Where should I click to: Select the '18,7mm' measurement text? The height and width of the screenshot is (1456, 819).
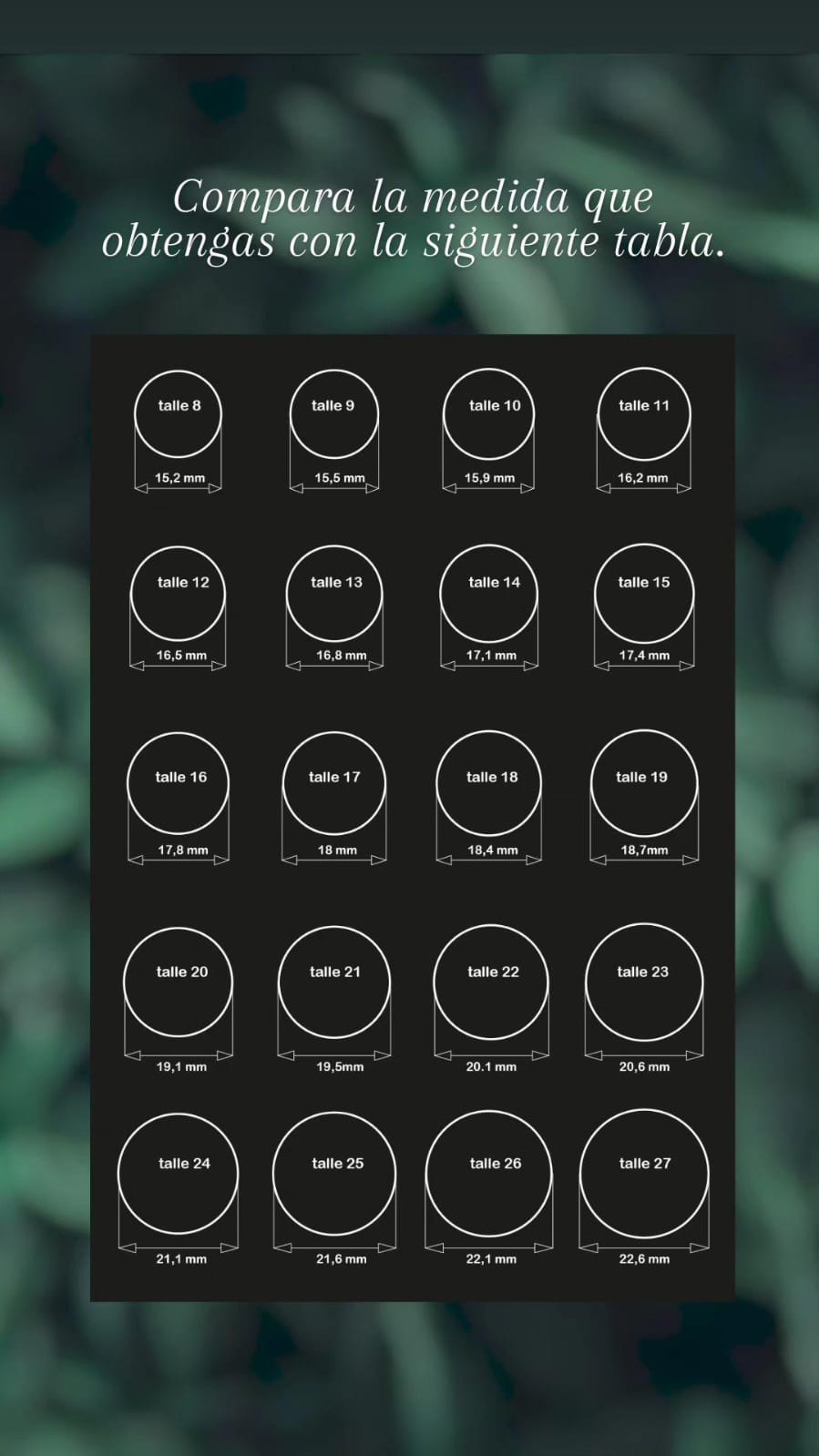pos(644,850)
